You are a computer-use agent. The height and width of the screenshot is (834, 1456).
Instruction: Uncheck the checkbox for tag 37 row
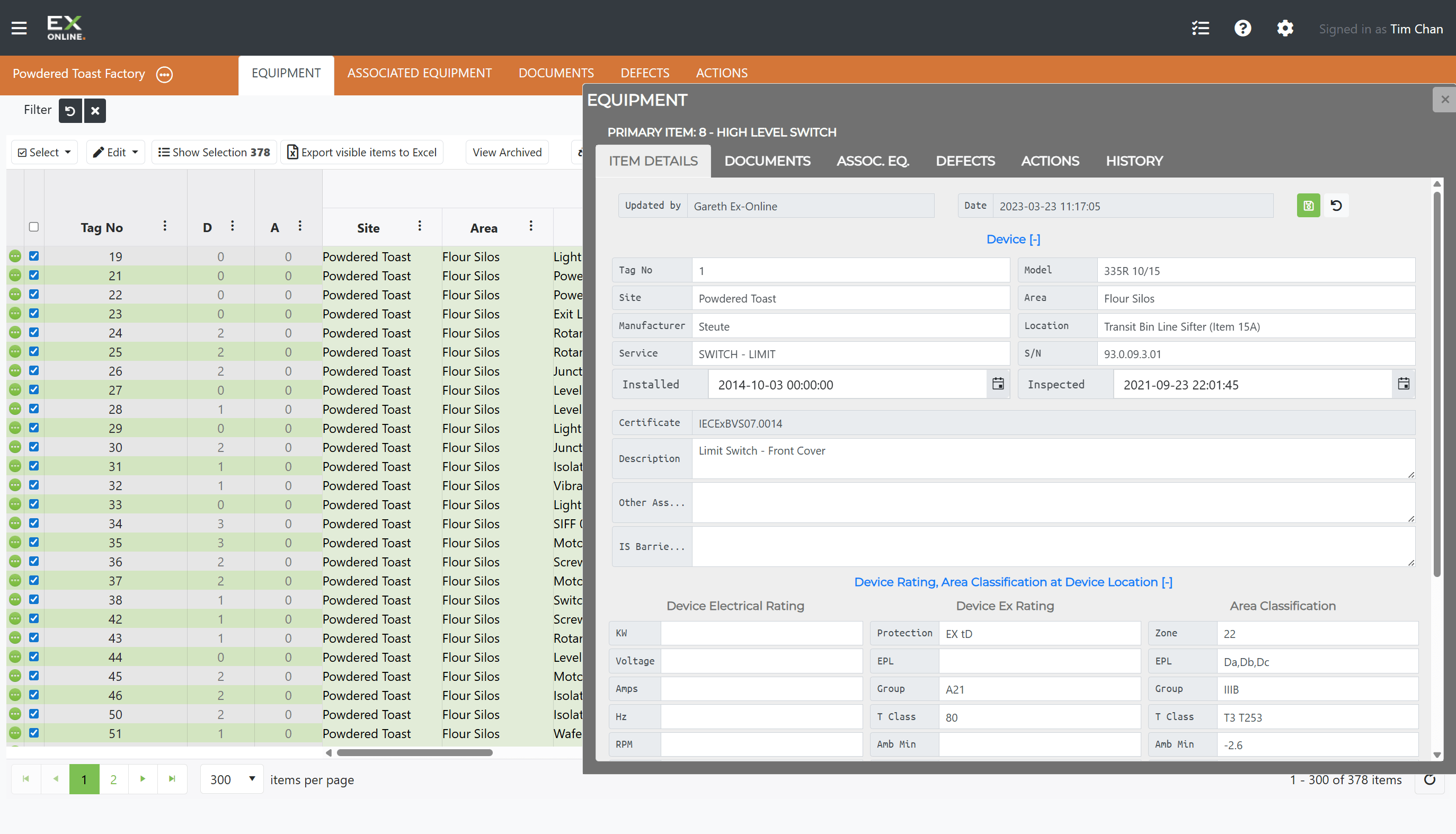34,580
